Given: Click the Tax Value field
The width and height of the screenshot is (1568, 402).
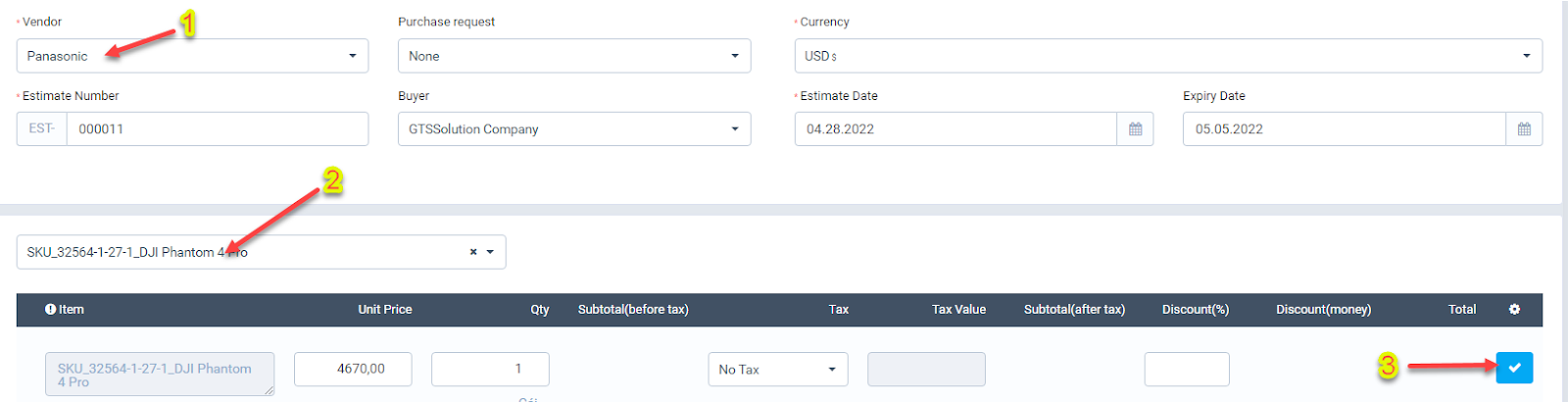Looking at the screenshot, I should [926, 370].
